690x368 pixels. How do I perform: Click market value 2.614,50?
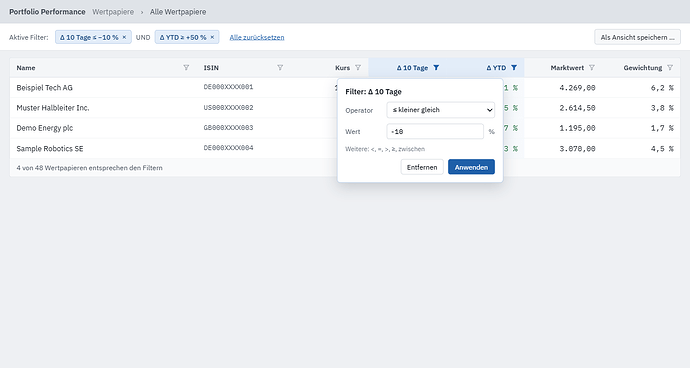point(577,108)
